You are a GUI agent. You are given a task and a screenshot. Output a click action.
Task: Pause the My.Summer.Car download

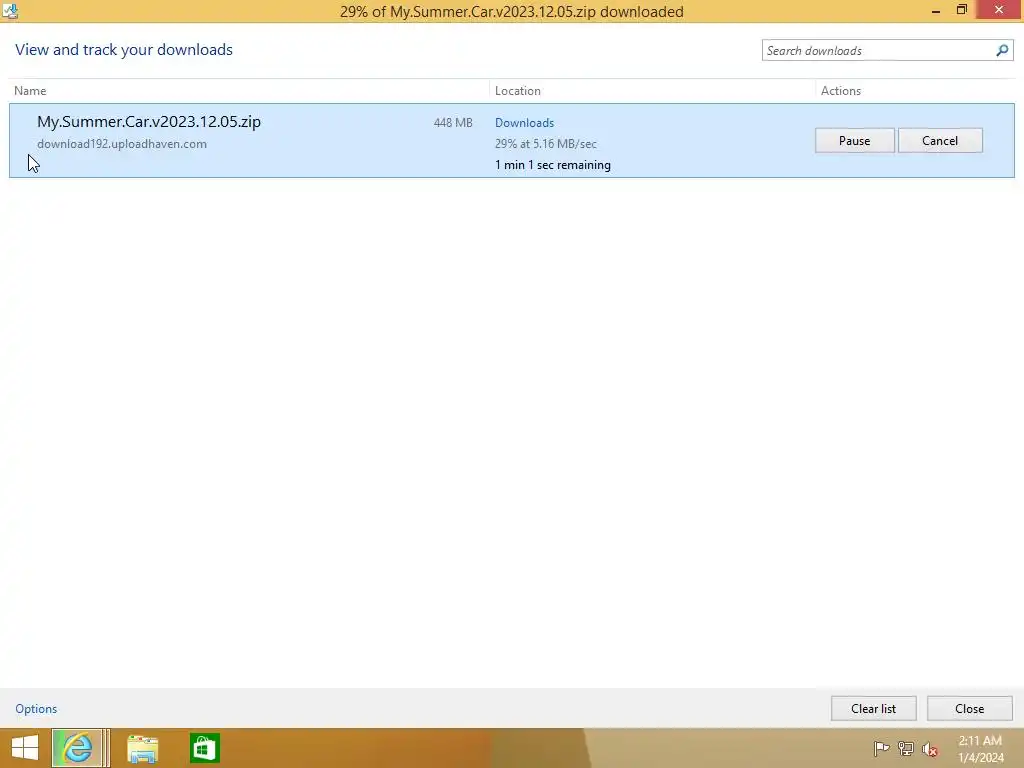pyautogui.click(x=854, y=140)
